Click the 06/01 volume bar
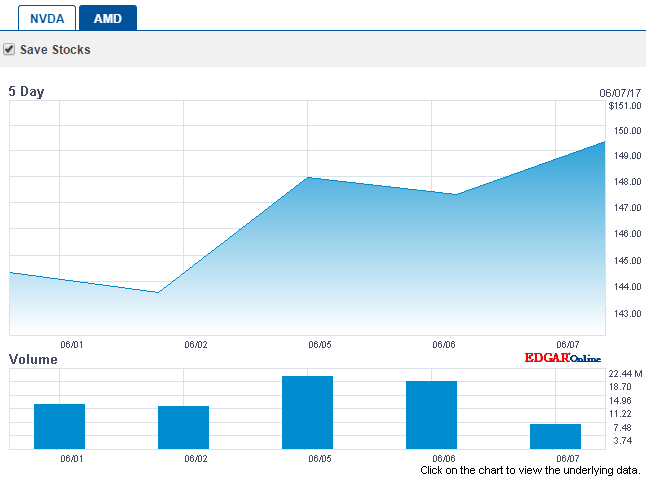Viewport: 646px width, 477px height. coord(59,426)
